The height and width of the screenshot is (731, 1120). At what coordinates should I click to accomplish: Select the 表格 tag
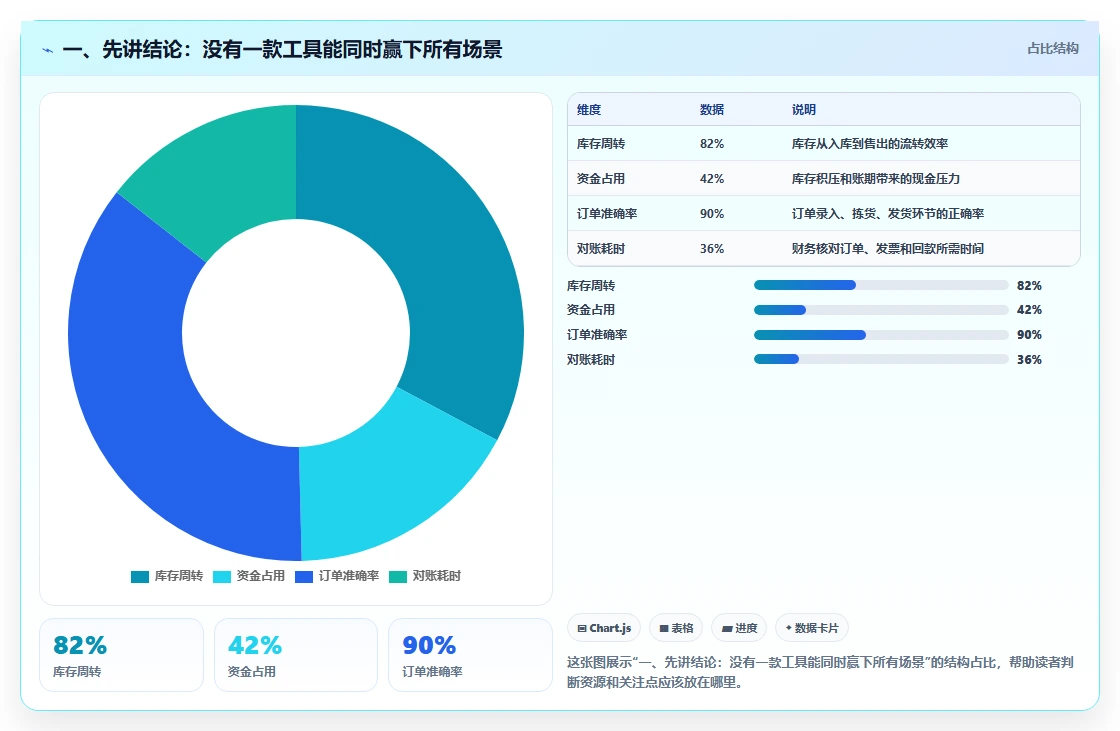pyautogui.click(x=676, y=628)
